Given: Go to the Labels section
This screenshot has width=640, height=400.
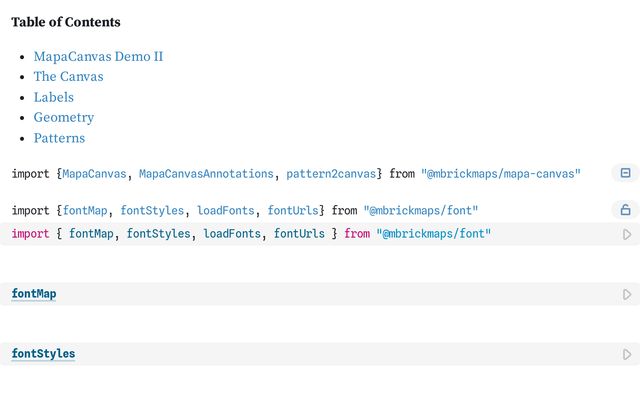Looking at the screenshot, I should (53, 97).
